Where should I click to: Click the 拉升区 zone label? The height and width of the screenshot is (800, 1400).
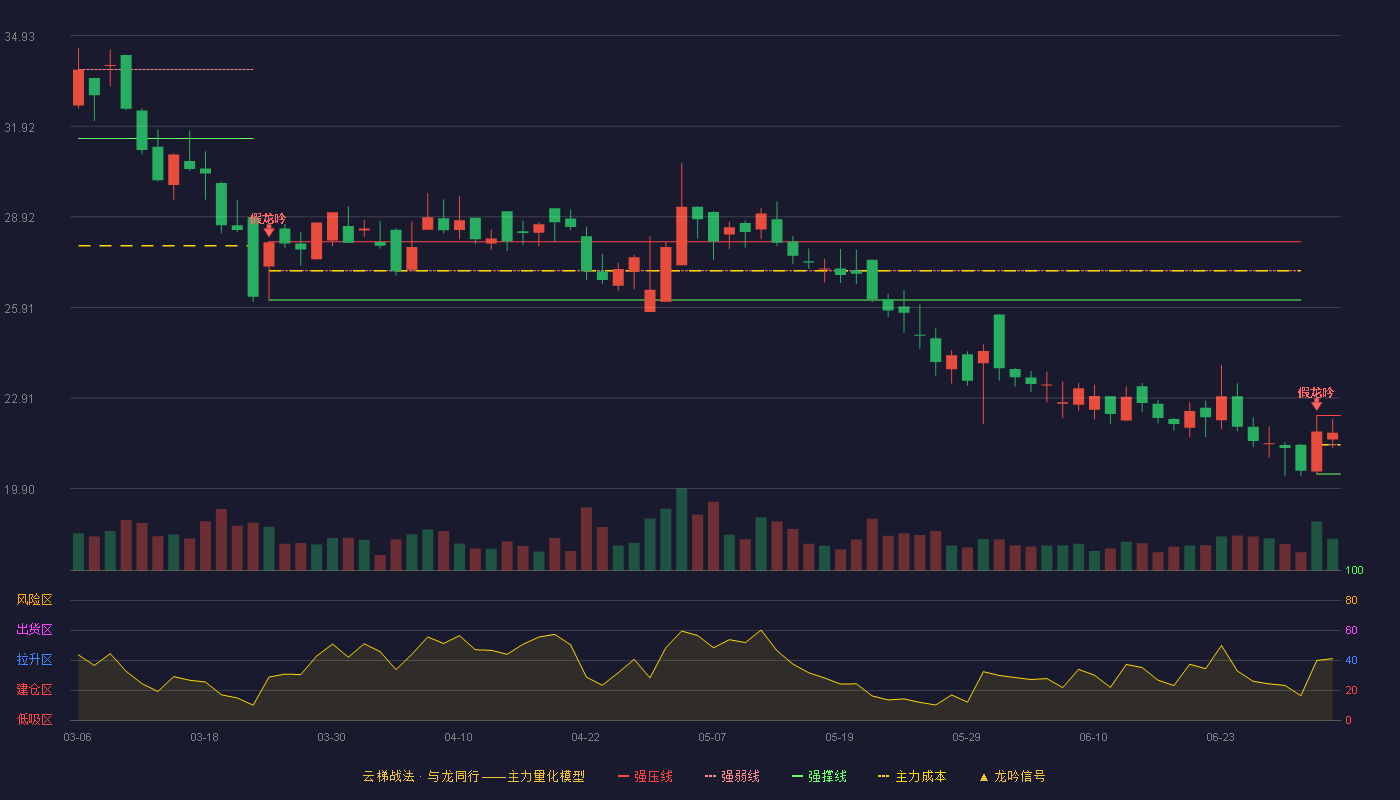[x=34, y=660]
